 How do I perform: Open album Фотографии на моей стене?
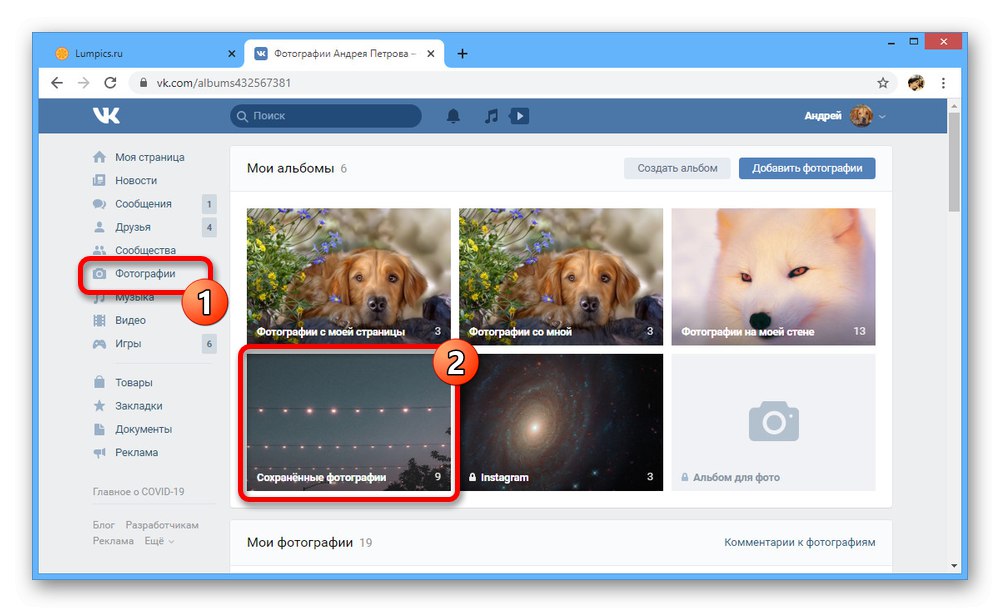click(x=773, y=277)
